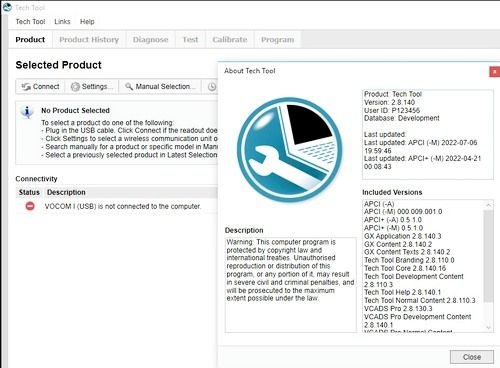Select 'Tech Tool Help 2.8.140.1' entry
Viewport: 500px width, 368px height.
[x=402, y=292]
